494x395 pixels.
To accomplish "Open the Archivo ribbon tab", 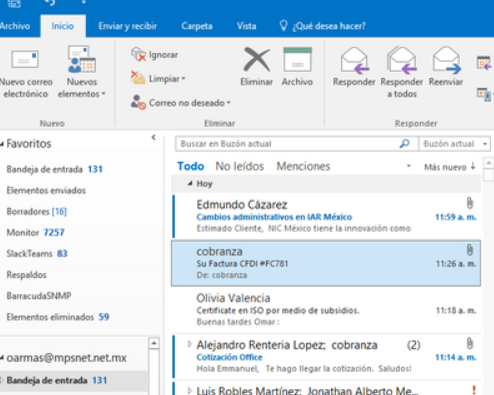I will click(15, 26).
